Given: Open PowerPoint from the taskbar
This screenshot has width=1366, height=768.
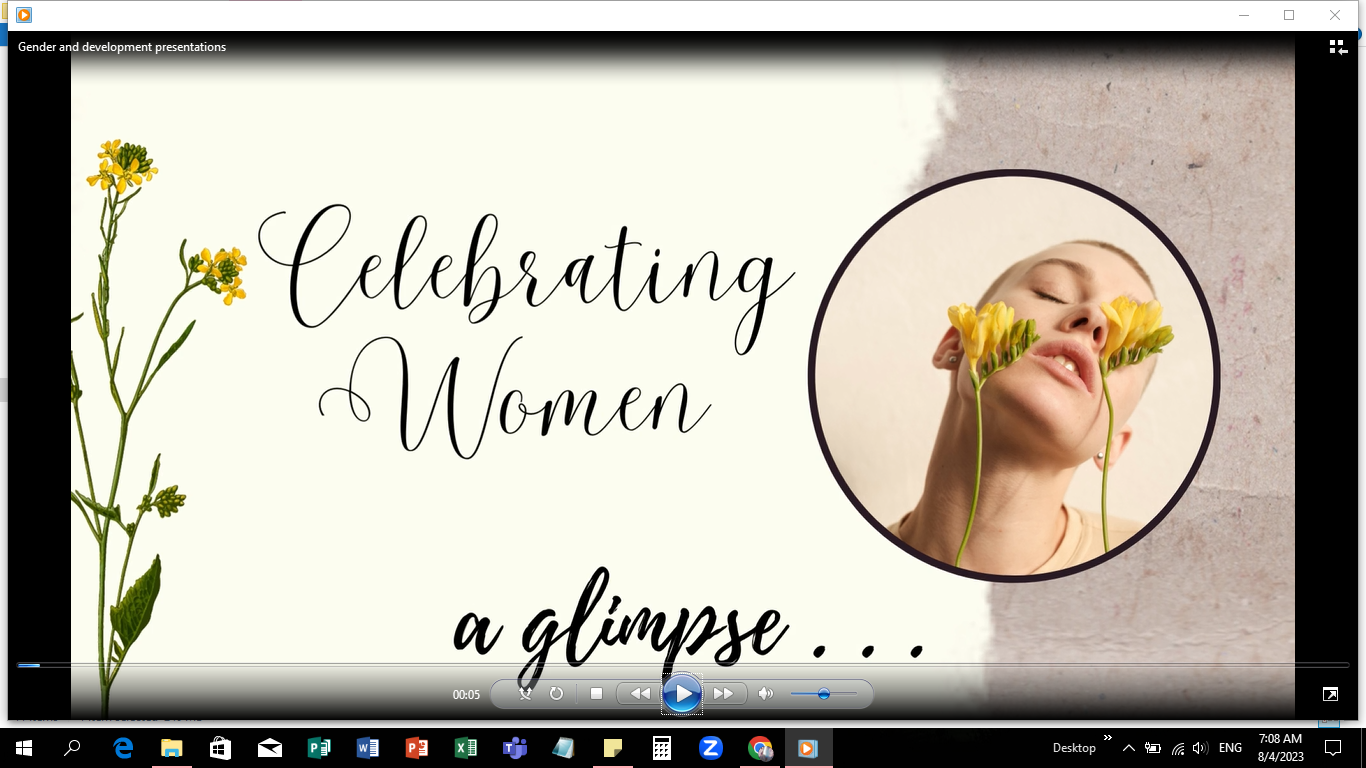Looking at the screenshot, I should pos(417,748).
